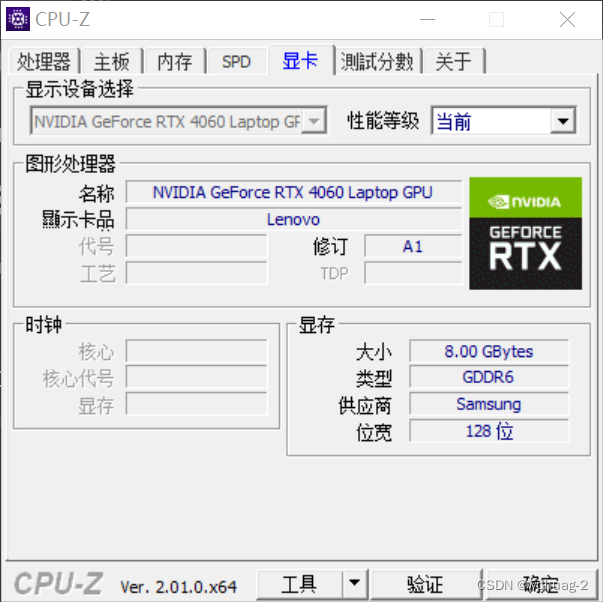Click the empty 代号 field

click(x=197, y=246)
